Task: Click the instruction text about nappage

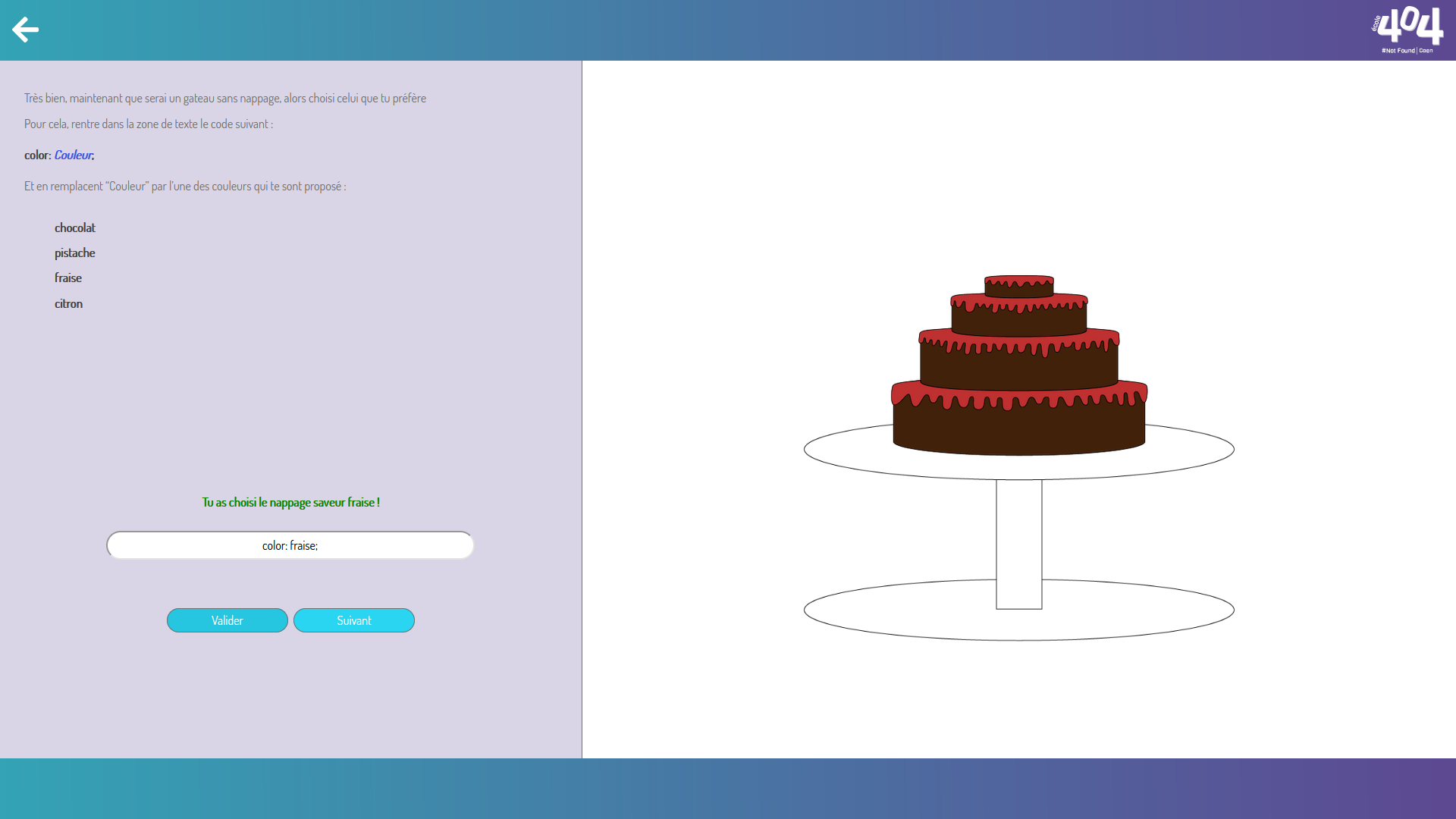Action: pos(224,98)
